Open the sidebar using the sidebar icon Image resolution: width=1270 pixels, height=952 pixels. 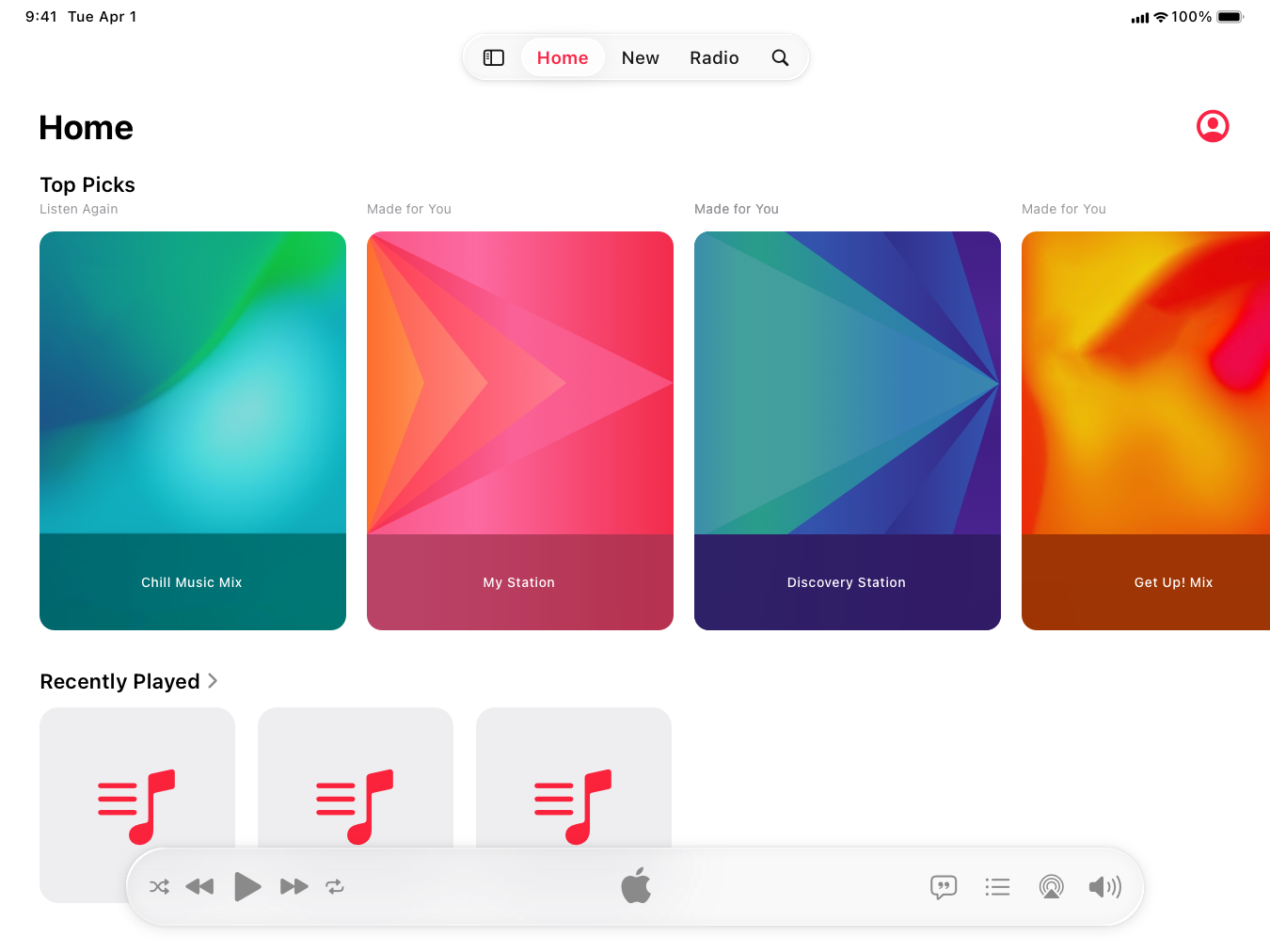point(493,57)
